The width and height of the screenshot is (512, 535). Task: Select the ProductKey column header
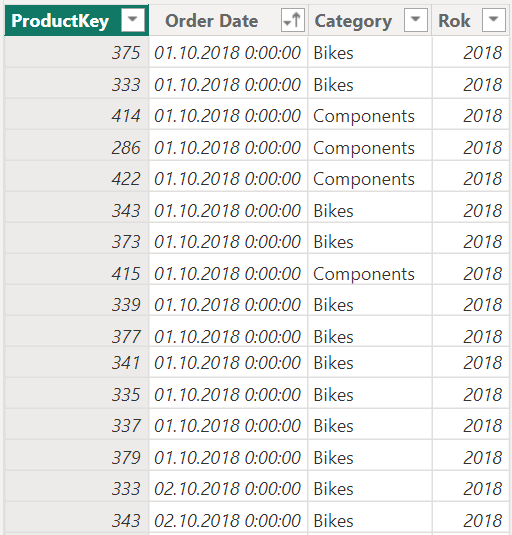pyautogui.click(x=76, y=20)
